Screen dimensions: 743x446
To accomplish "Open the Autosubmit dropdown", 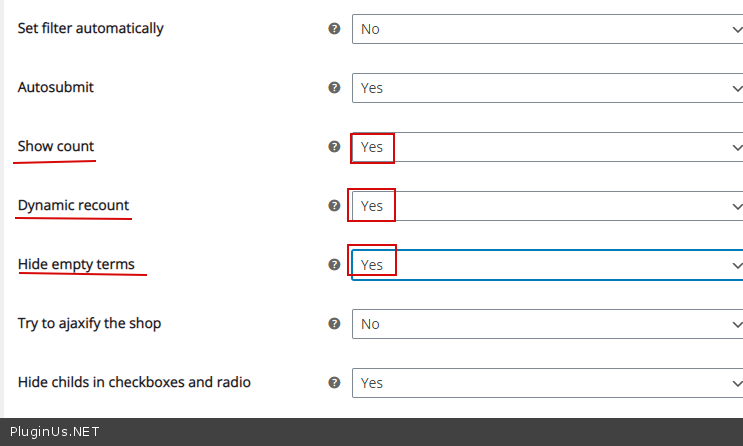I will (x=546, y=88).
